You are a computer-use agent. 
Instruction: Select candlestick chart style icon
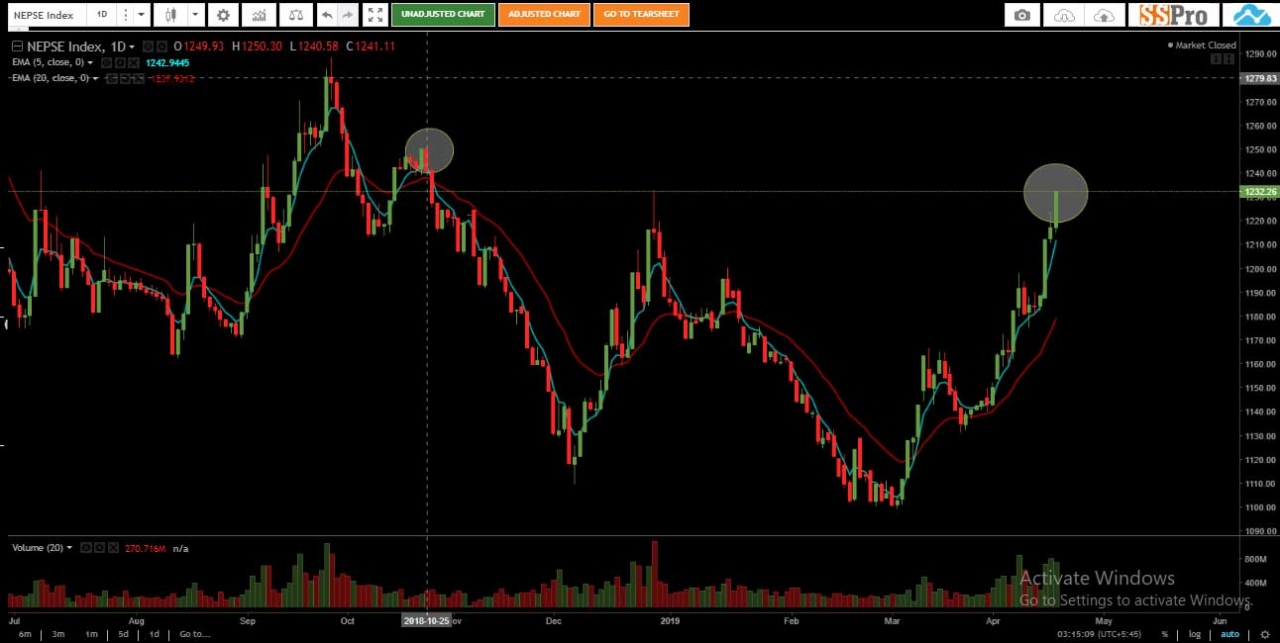click(171, 15)
